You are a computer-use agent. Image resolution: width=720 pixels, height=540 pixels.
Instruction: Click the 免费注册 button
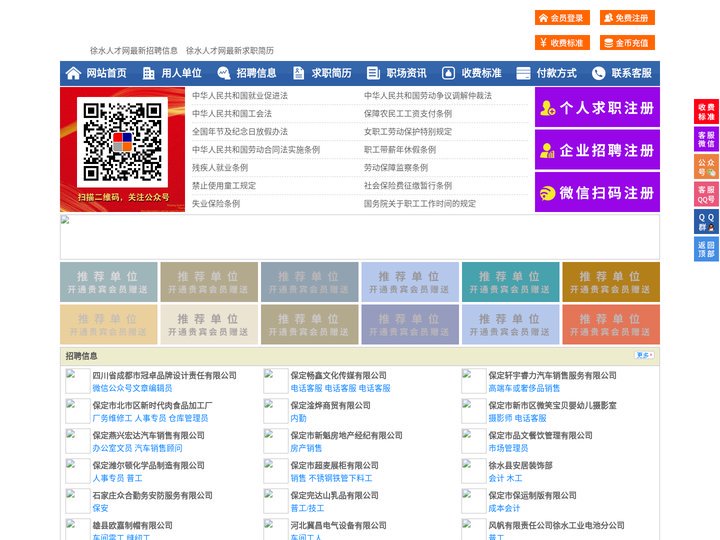(627, 18)
